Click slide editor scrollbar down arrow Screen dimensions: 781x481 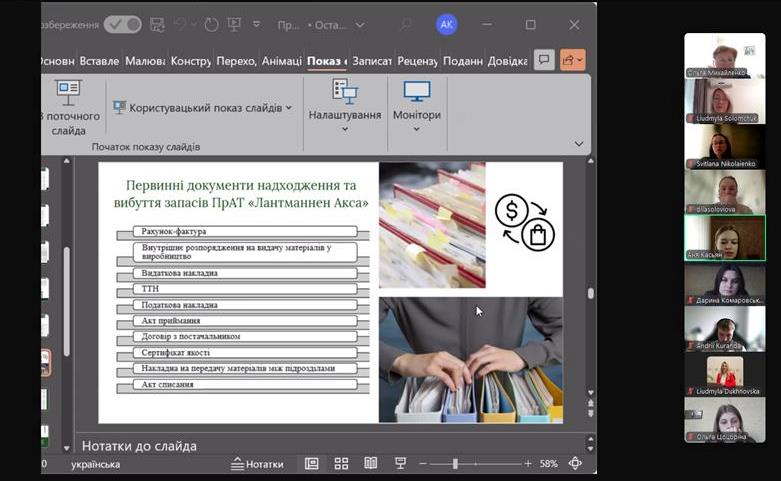pos(590,392)
